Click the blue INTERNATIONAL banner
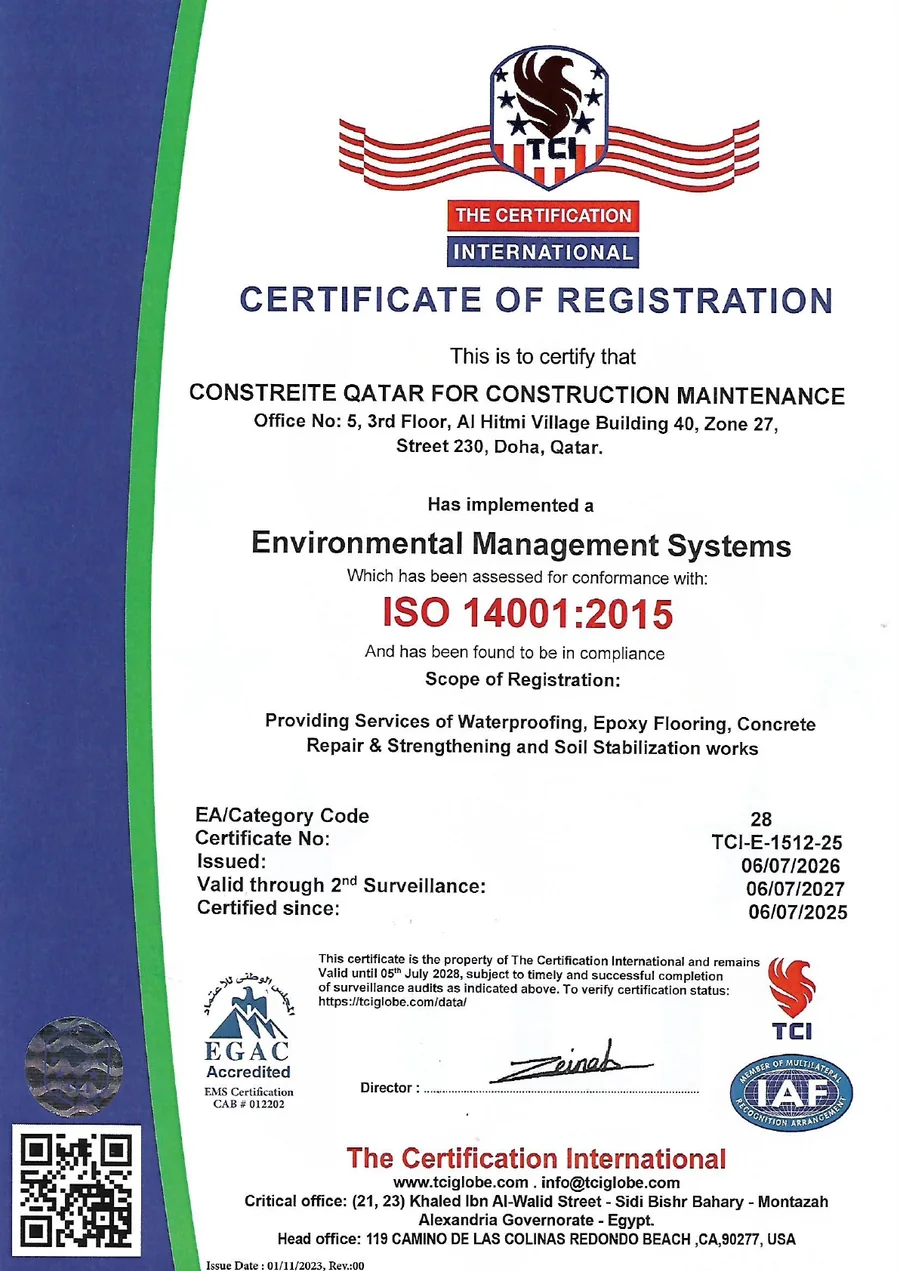The width and height of the screenshot is (900, 1271). (x=543, y=251)
